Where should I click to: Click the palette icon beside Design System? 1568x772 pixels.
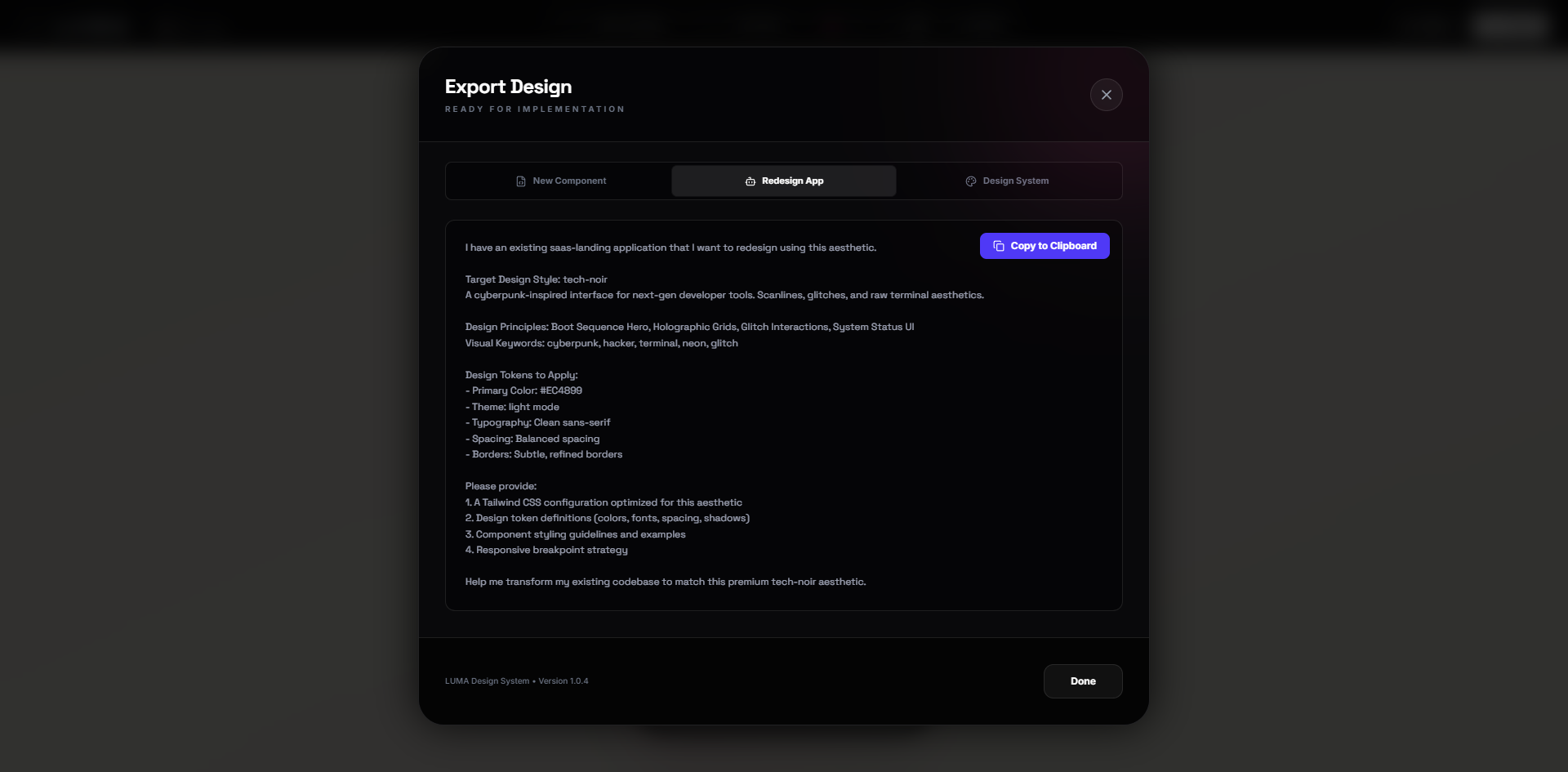coord(970,181)
